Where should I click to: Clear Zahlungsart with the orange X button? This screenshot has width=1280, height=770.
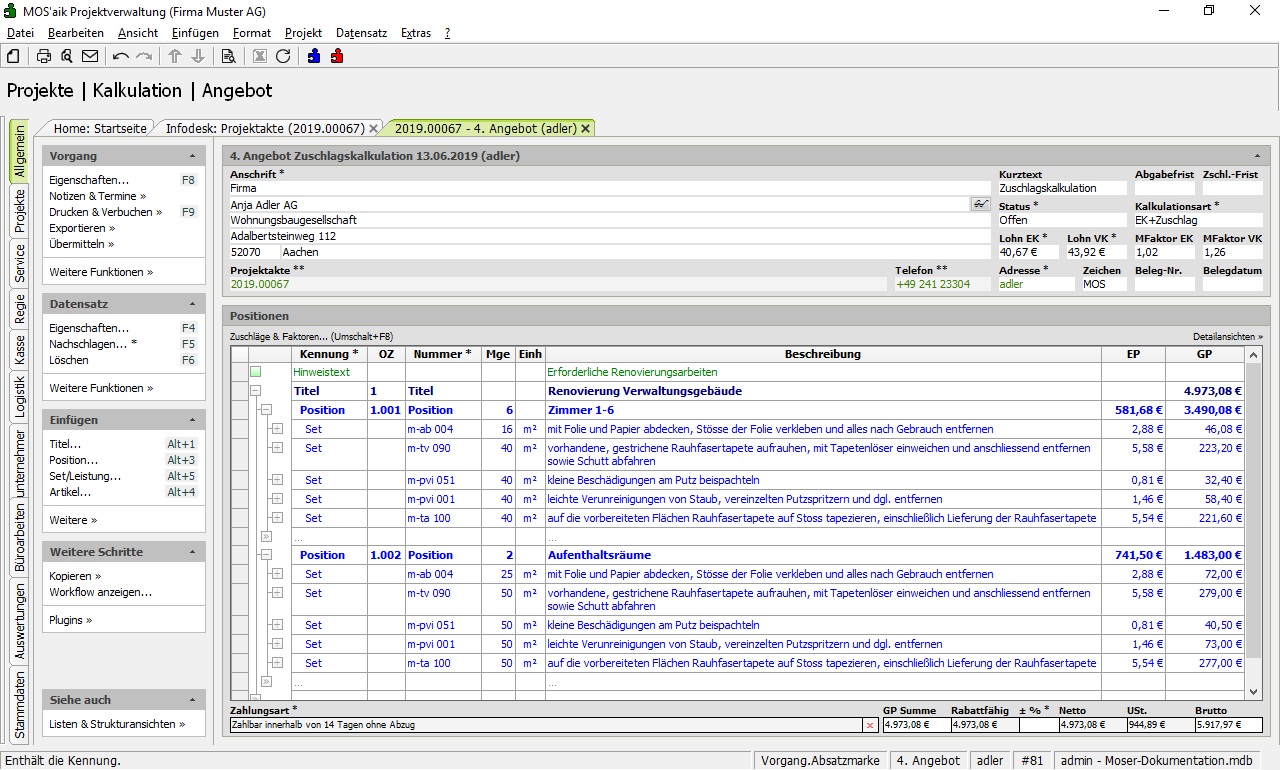[x=869, y=725]
